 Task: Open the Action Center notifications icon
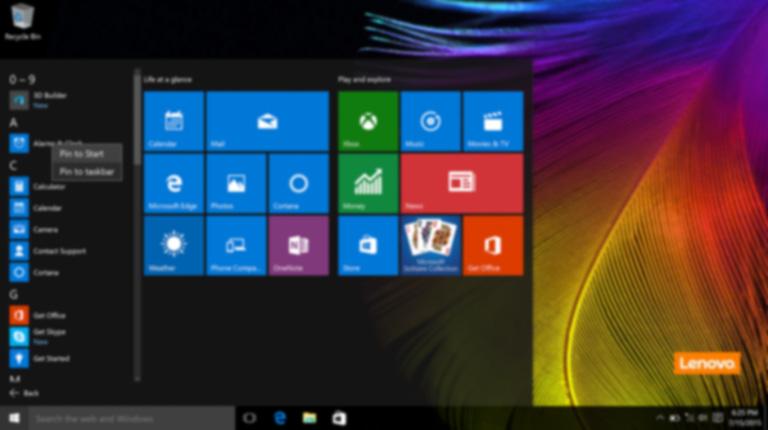(718, 418)
